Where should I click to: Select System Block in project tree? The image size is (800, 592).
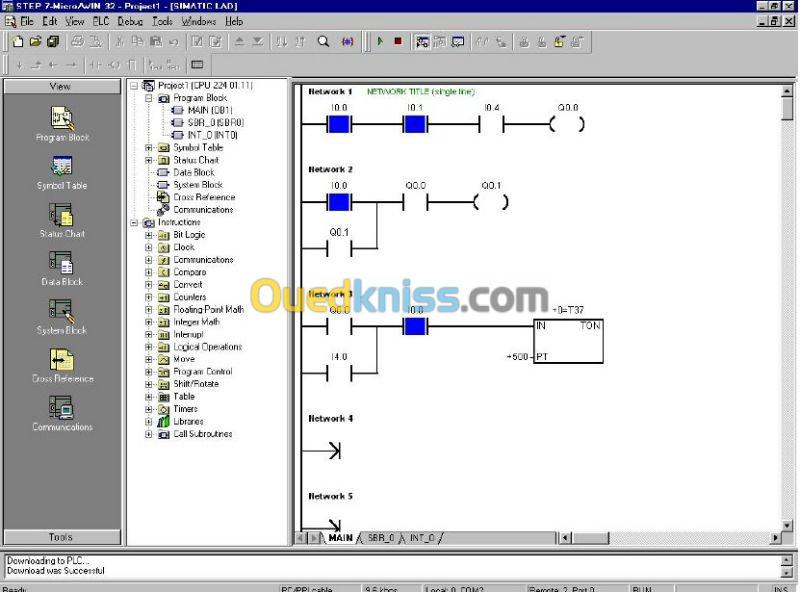tap(198, 185)
